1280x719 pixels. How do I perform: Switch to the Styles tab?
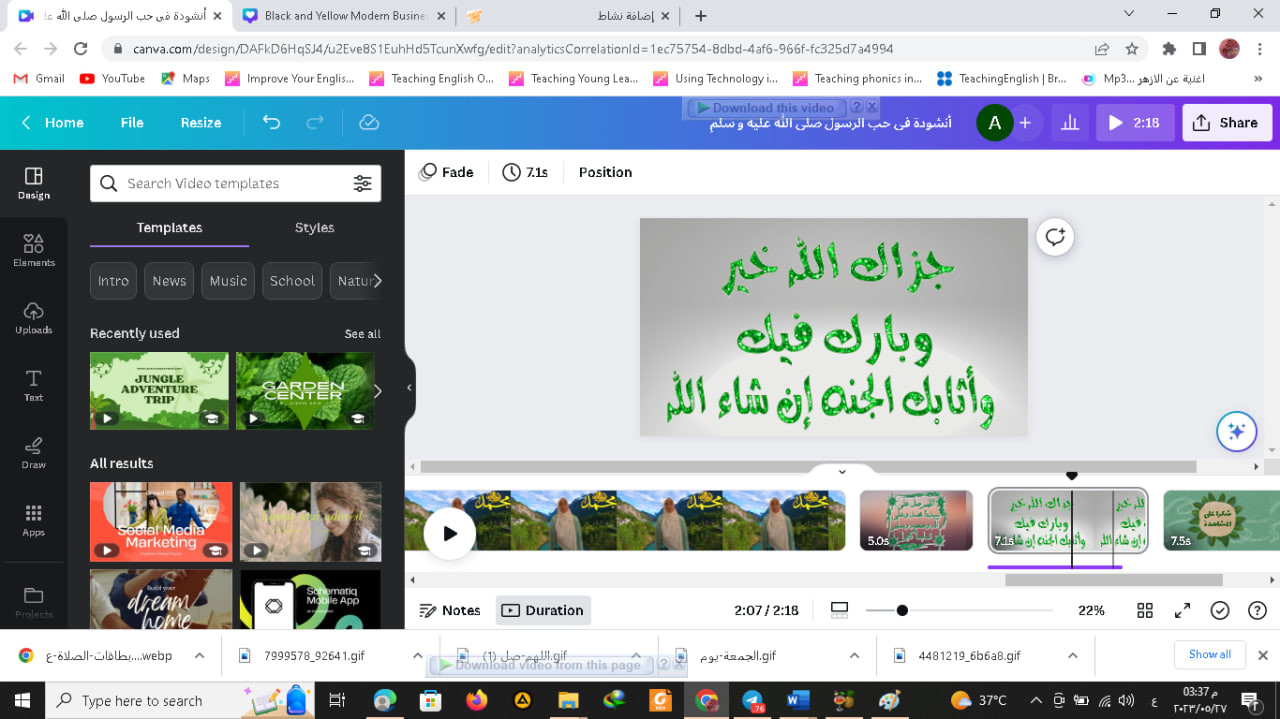coord(314,228)
